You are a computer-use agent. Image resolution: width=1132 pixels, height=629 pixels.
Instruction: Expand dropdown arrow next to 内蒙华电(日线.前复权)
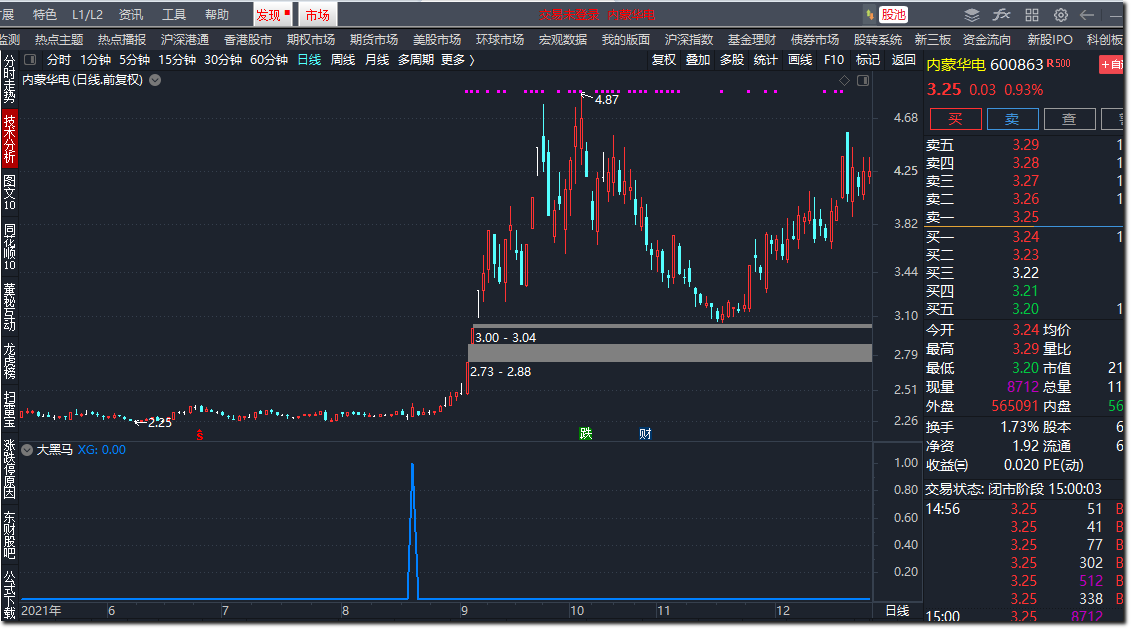click(x=155, y=80)
